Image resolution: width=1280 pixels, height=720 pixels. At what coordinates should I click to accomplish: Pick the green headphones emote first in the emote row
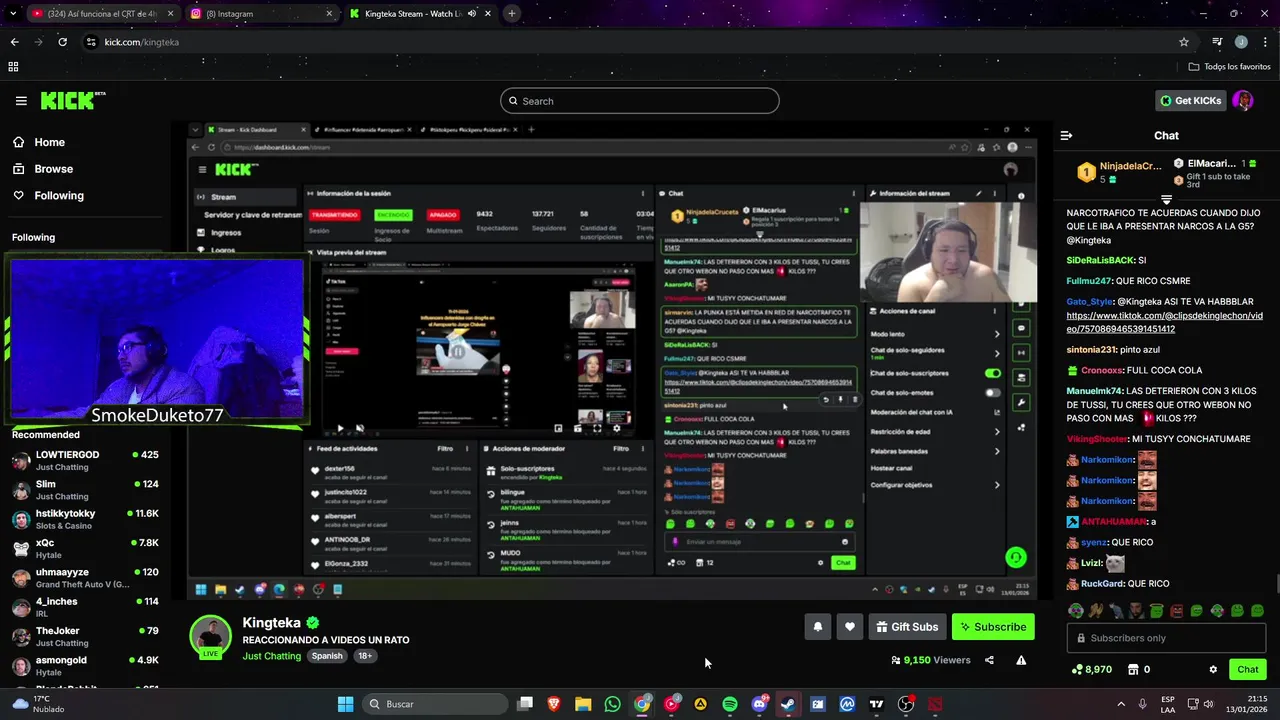pos(1075,610)
